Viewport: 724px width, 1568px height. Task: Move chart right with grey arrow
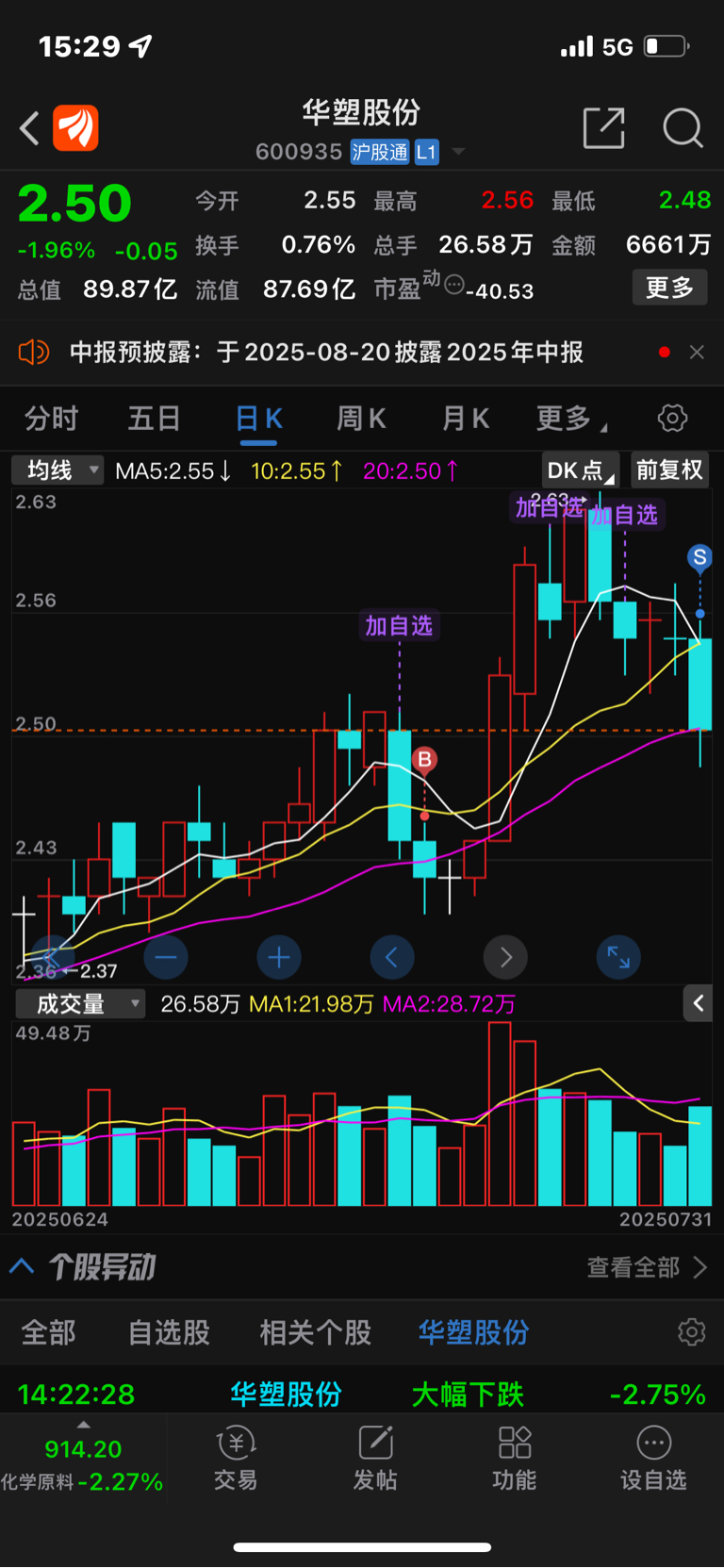(505, 958)
